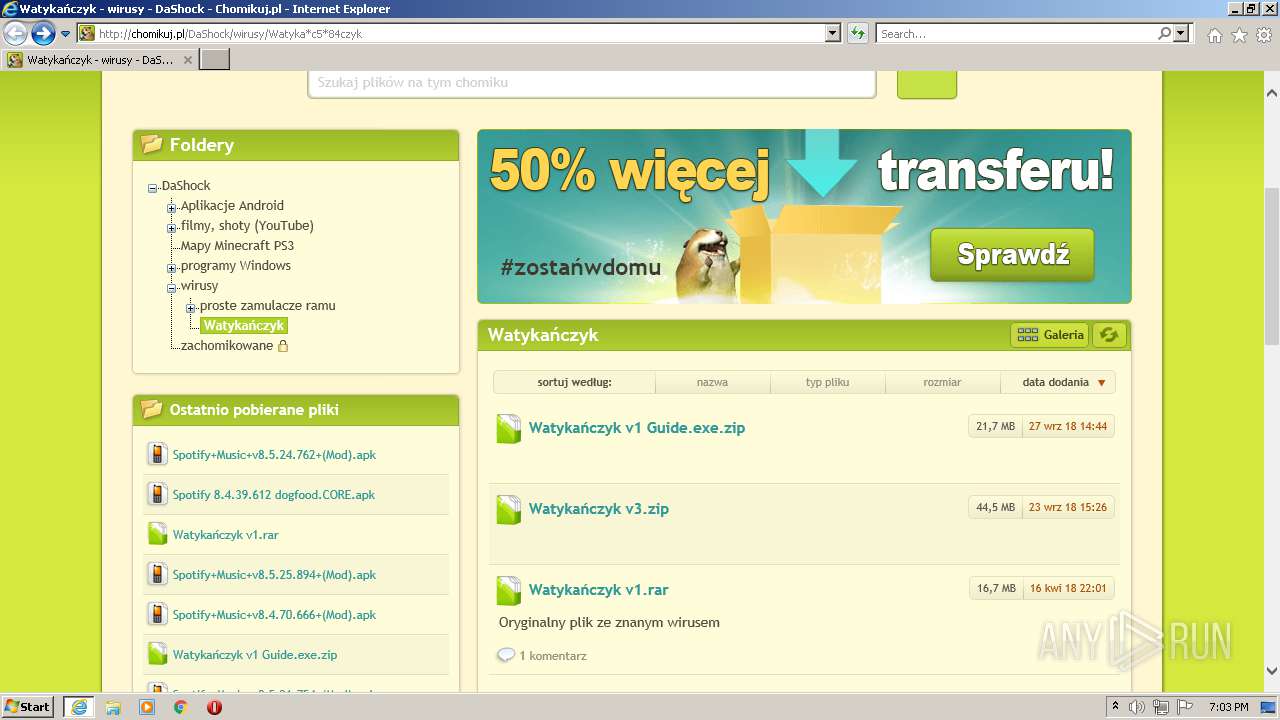Open Windows Explorer from the taskbar
This screenshot has width=1280, height=720.
(x=113, y=707)
